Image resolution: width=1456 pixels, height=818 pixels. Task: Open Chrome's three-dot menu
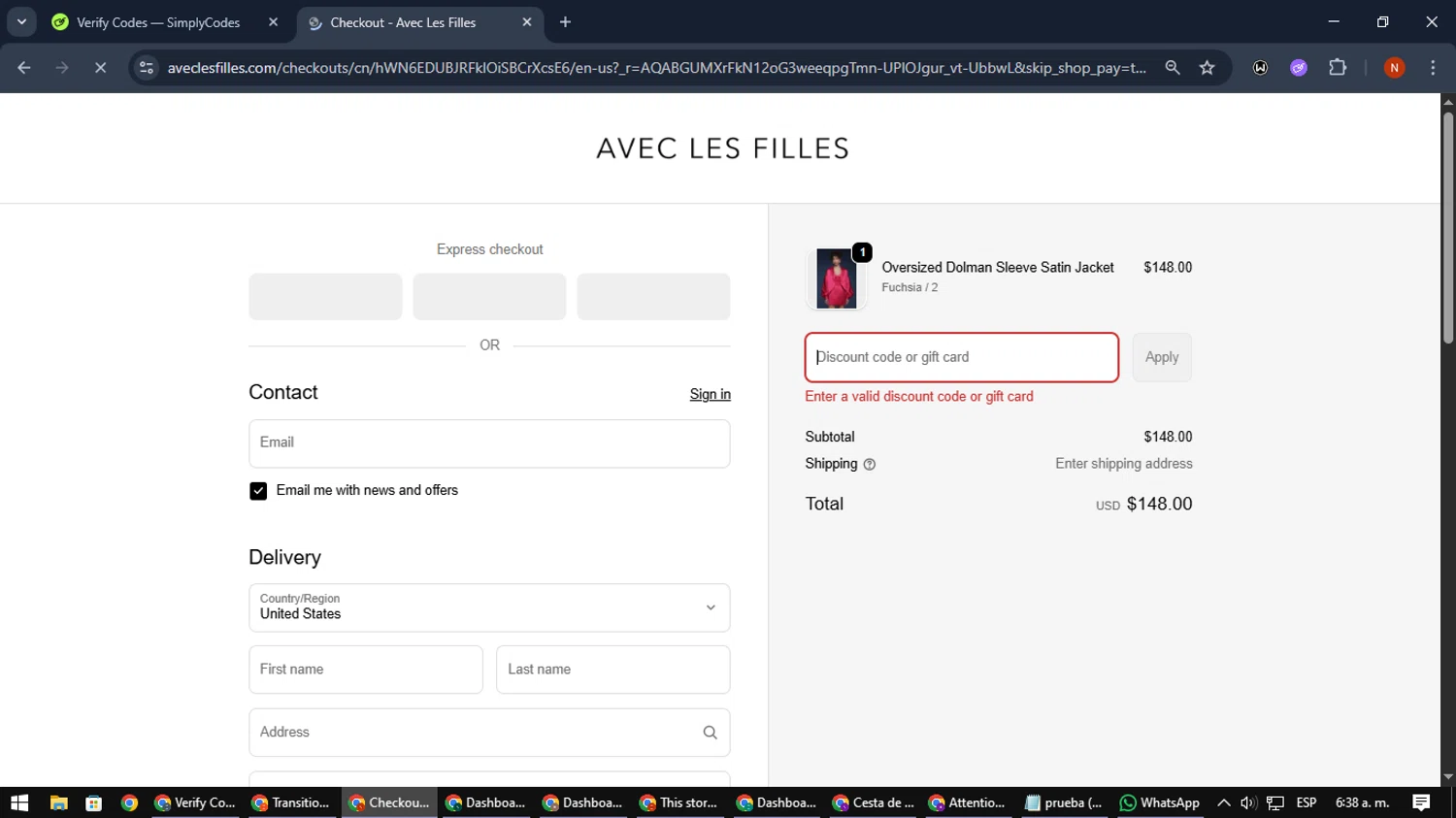(1433, 68)
